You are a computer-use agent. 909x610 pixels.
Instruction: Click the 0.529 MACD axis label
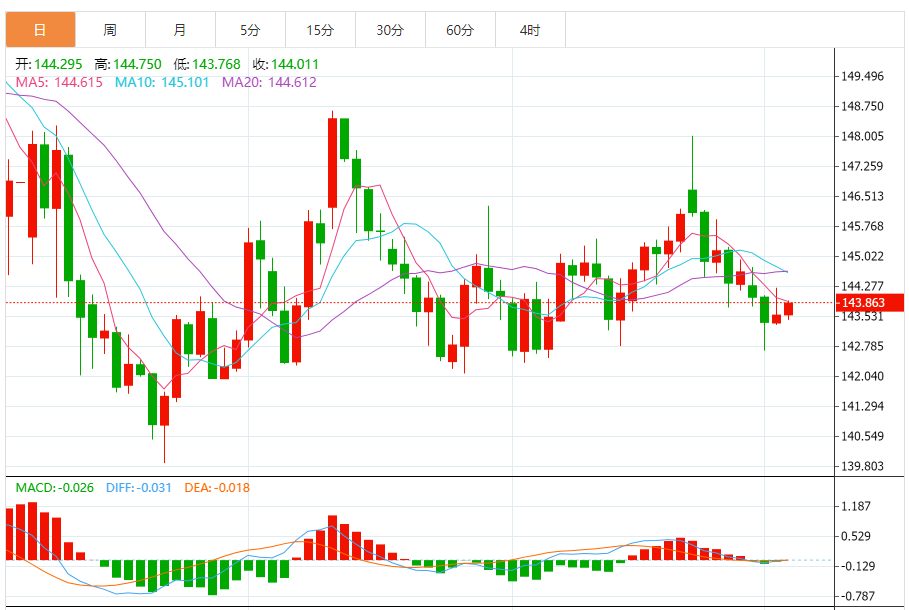(856, 536)
